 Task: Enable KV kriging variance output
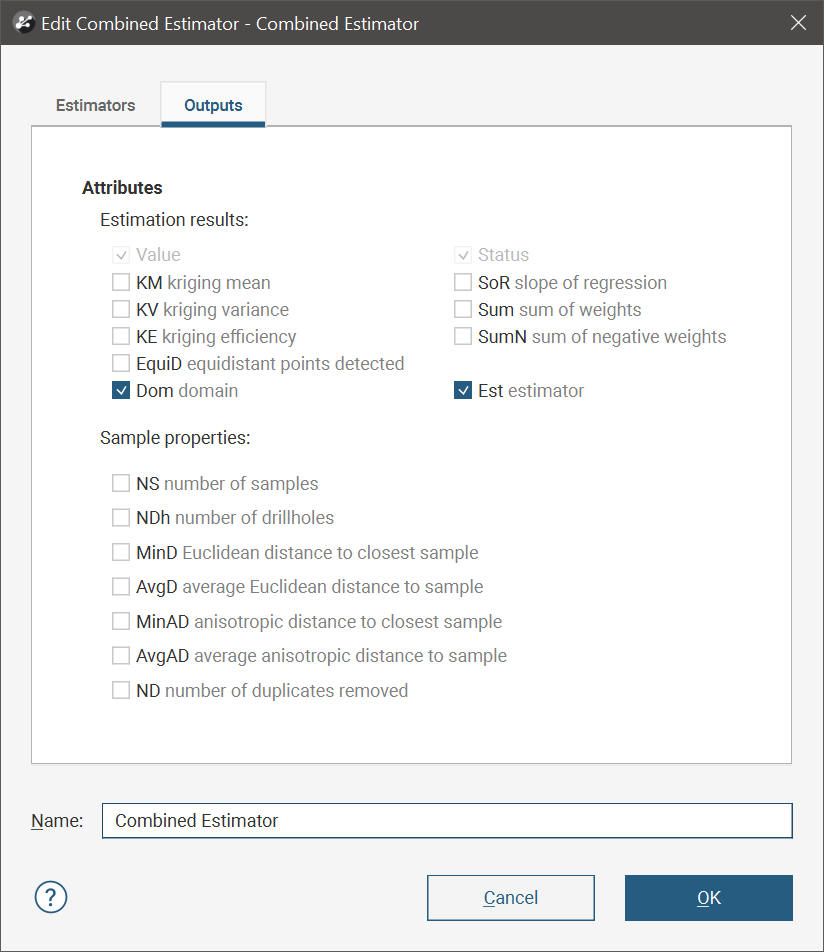[x=121, y=310]
